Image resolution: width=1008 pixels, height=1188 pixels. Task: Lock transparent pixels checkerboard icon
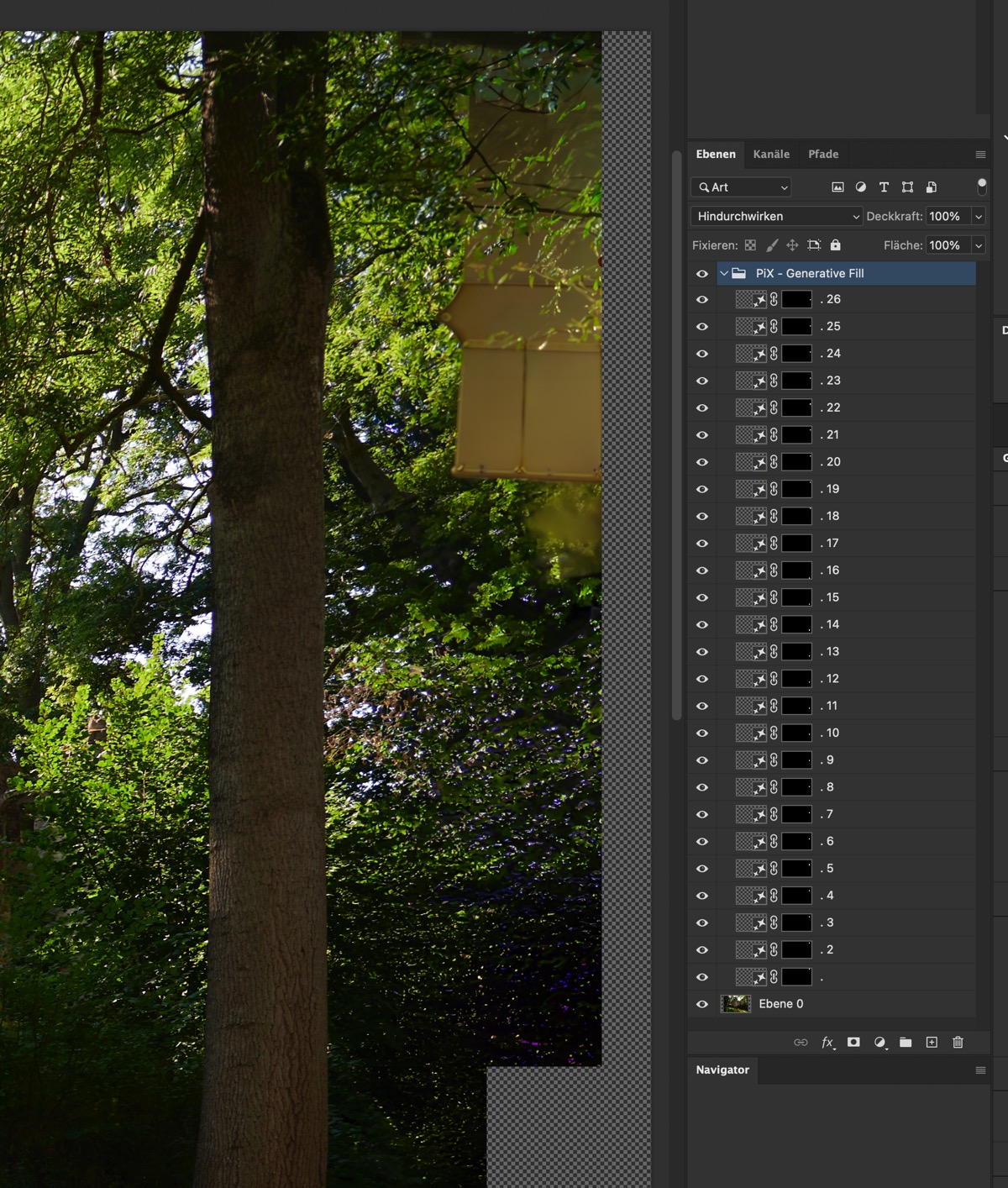pyautogui.click(x=750, y=245)
